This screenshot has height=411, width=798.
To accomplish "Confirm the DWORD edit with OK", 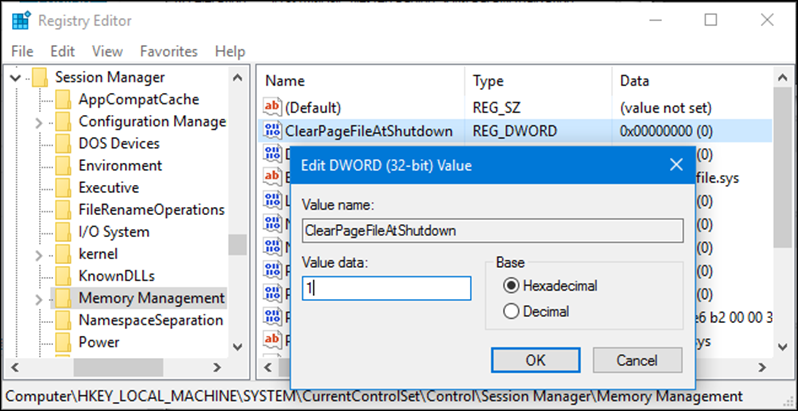I will (535, 360).
